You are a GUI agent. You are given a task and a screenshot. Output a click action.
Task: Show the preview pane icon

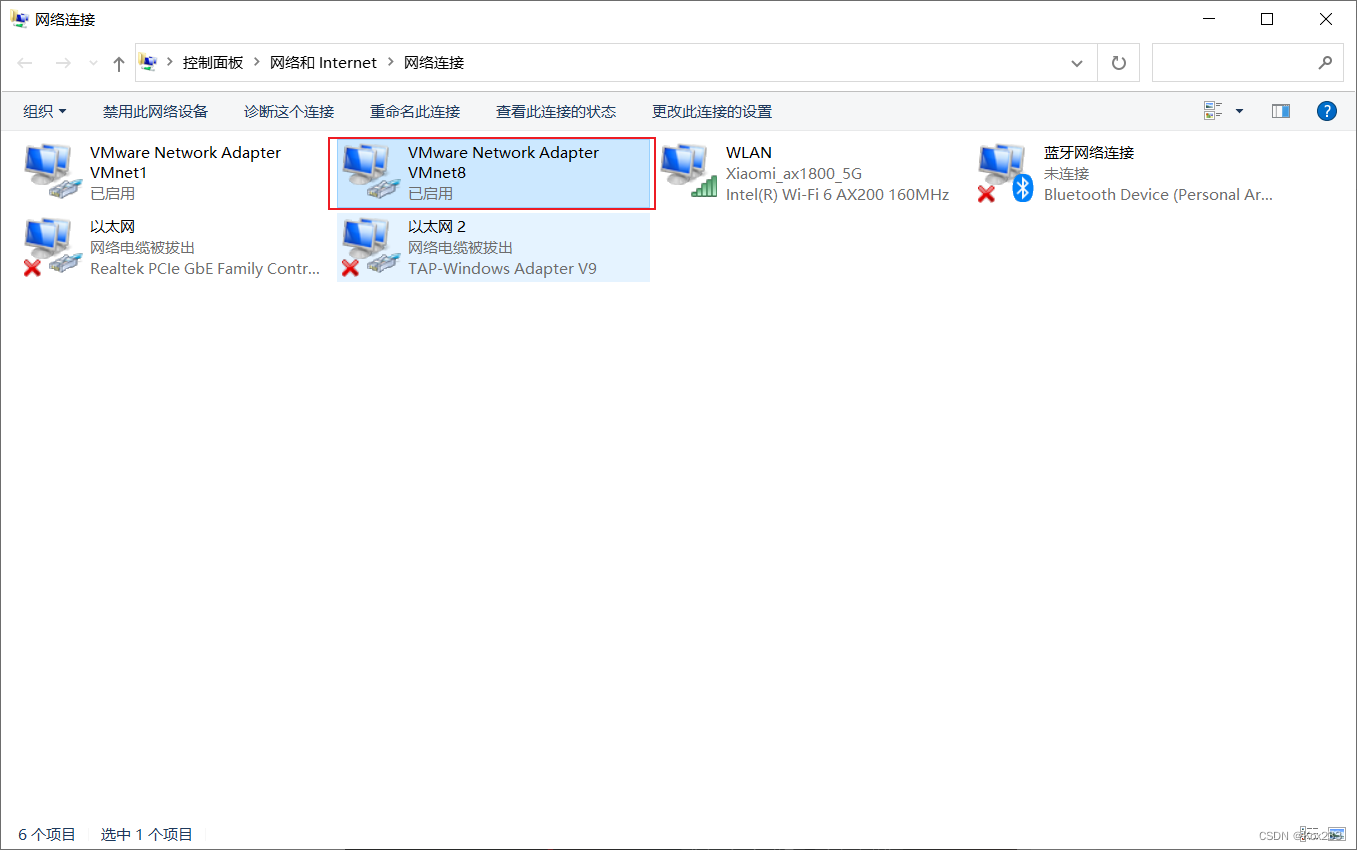pos(1280,111)
